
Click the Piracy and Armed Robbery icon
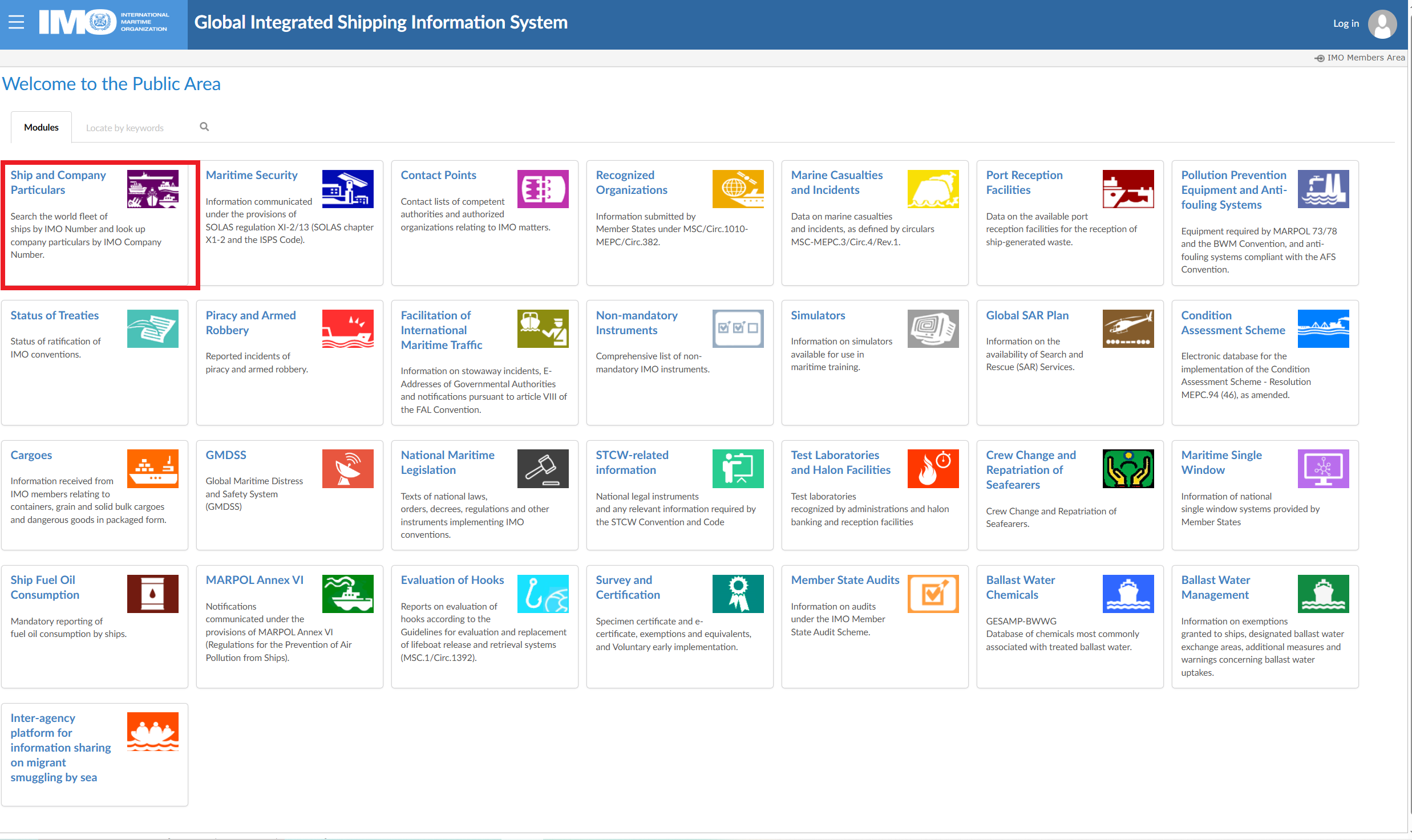click(x=347, y=328)
